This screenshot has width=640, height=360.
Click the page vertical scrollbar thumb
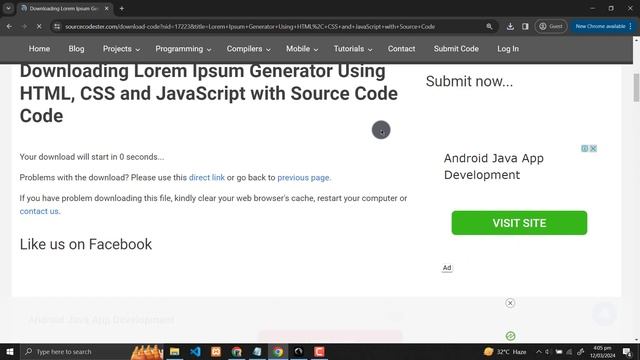click(x=636, y=87)
